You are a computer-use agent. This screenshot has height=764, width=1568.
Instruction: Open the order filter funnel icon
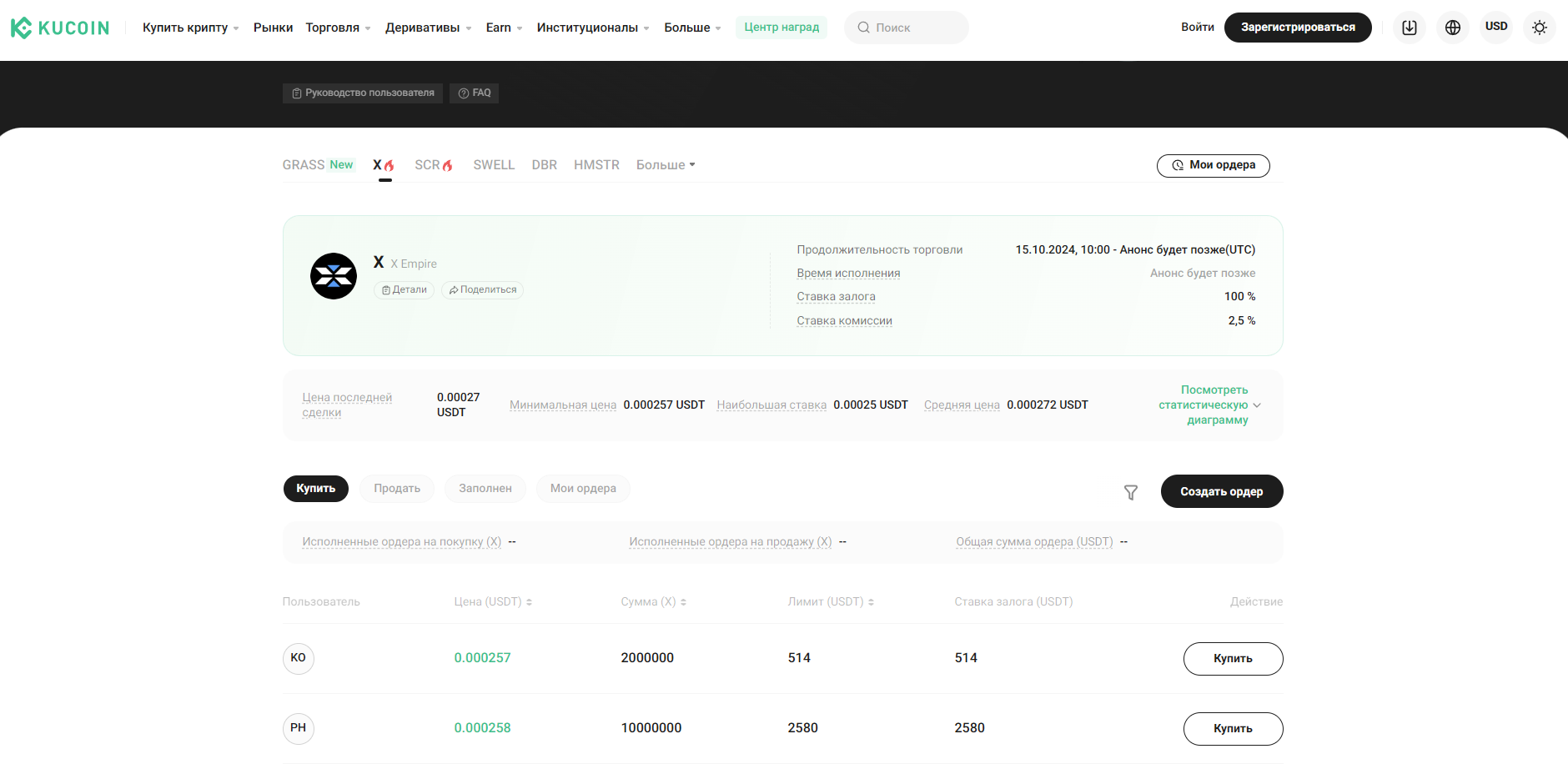coord(1131,492)
